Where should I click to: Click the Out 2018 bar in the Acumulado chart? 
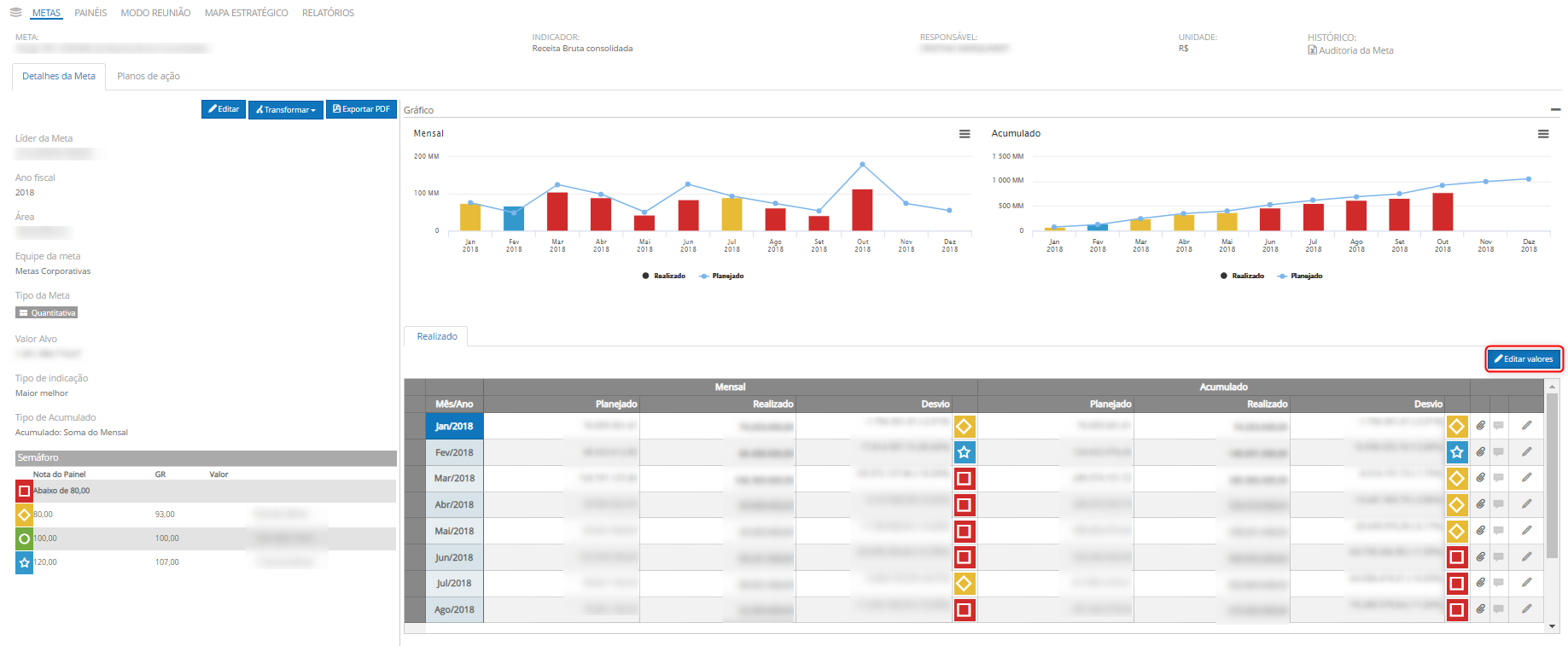click(1443, 212)
